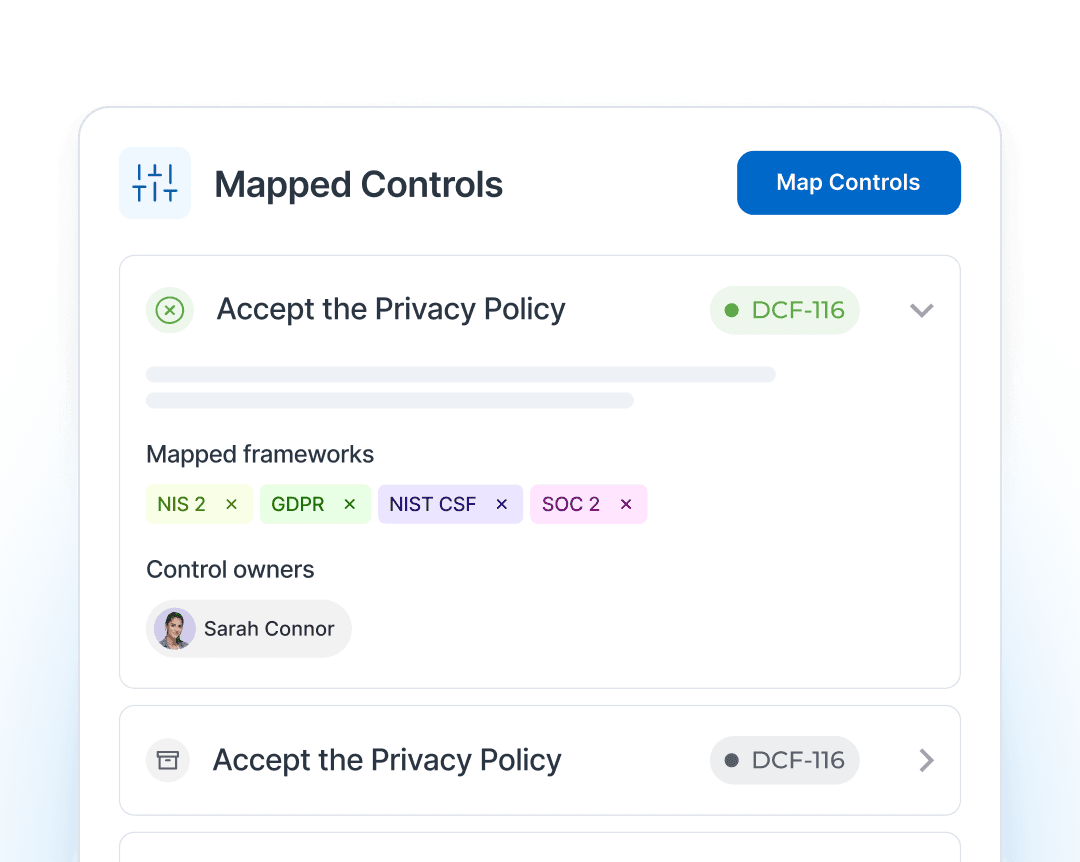Click the Map Controls button
1080x862 pixels.
click(848, 183)
